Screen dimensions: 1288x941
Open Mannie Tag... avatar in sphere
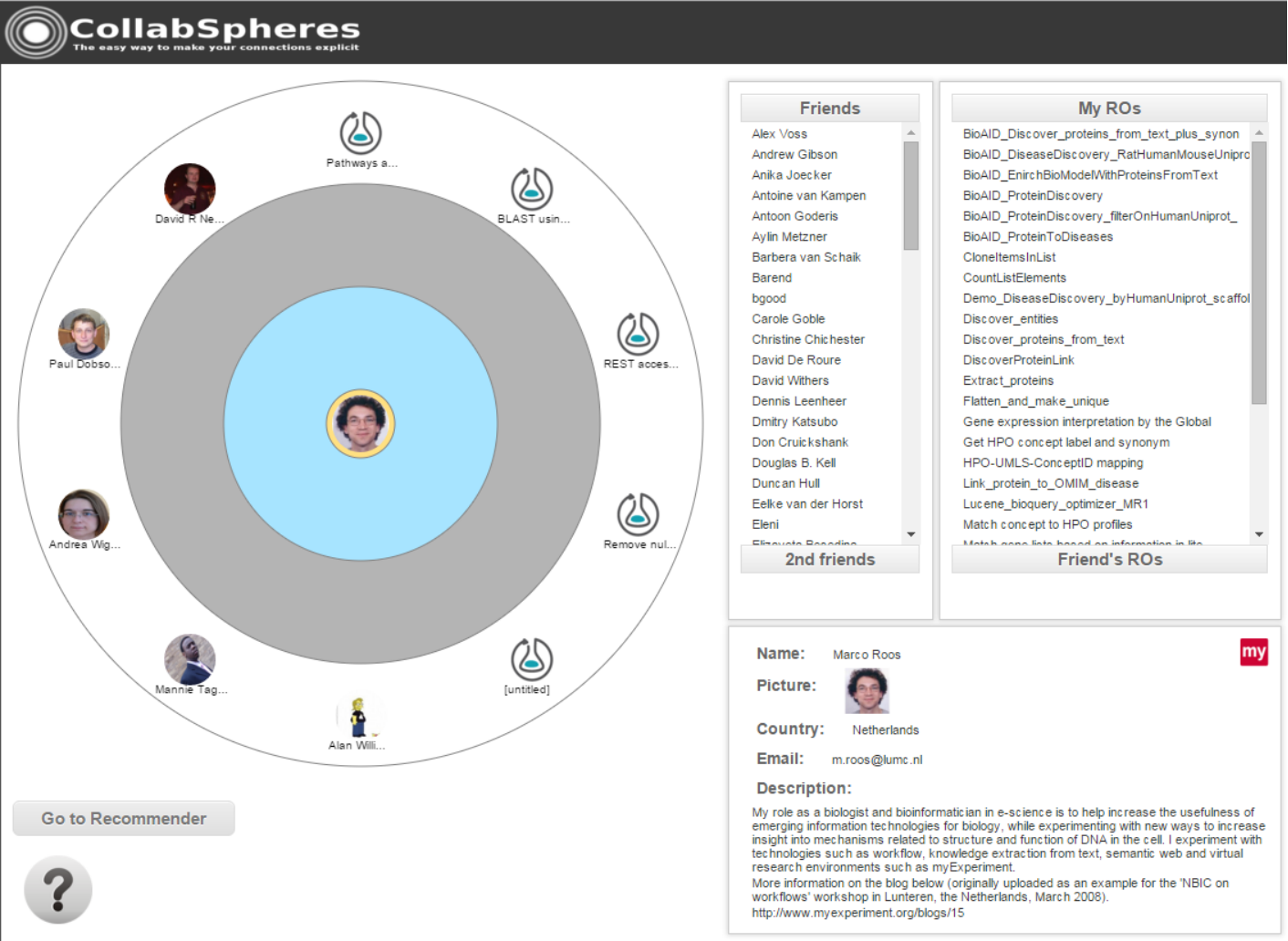pos(190,659)
